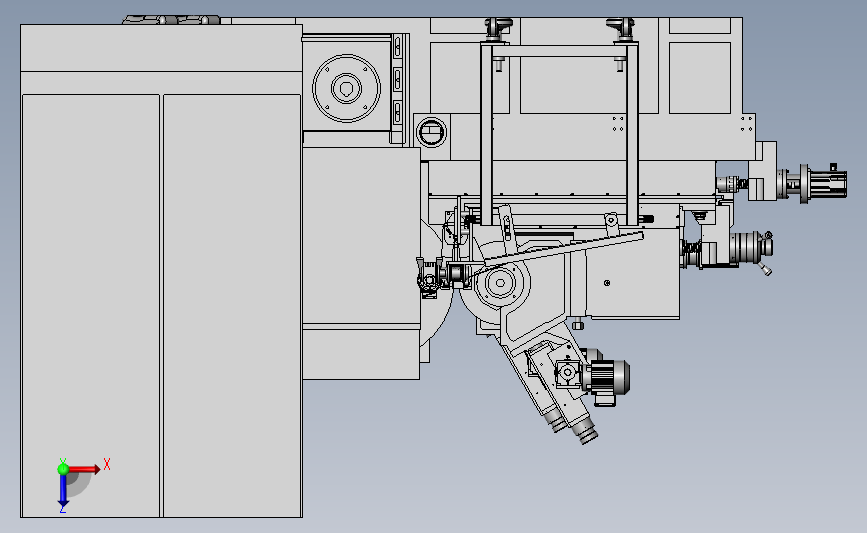The height and width of the screenshot is (533, 867).
Task: Click the red X axis arrow of triad
Action: click(x=84, y=469)
